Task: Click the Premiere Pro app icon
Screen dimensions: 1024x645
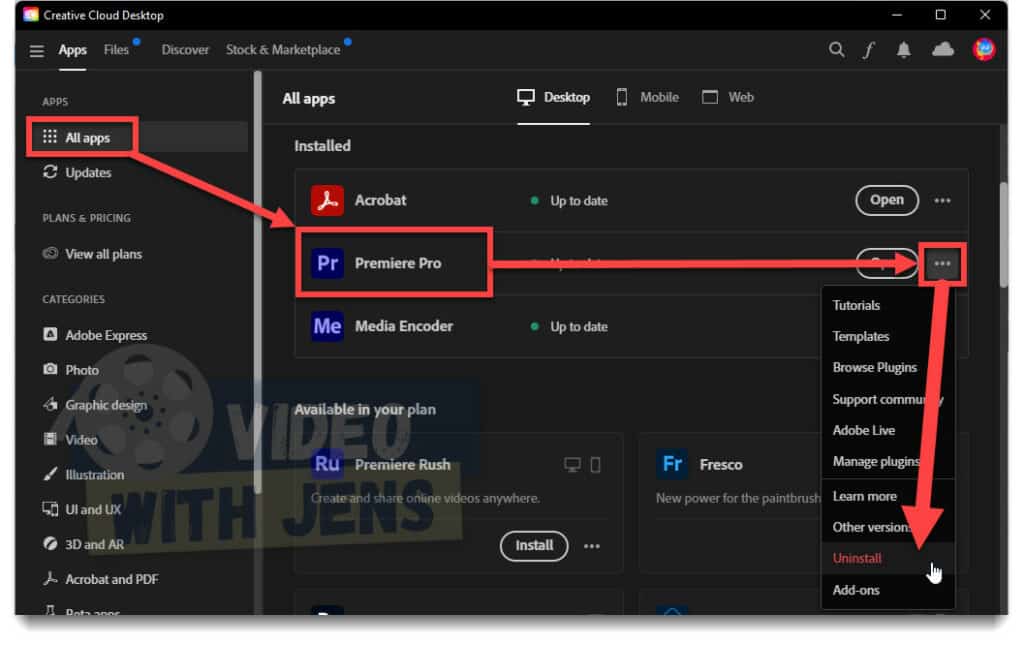Action: pyautogui.click(x=327, y=263)
